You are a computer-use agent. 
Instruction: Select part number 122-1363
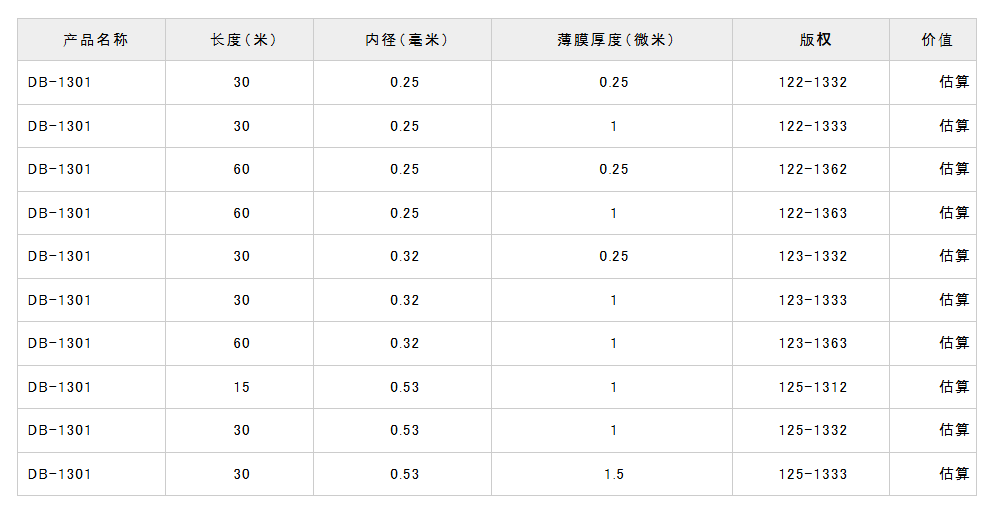pyautogui.click(x=813, y=213)
